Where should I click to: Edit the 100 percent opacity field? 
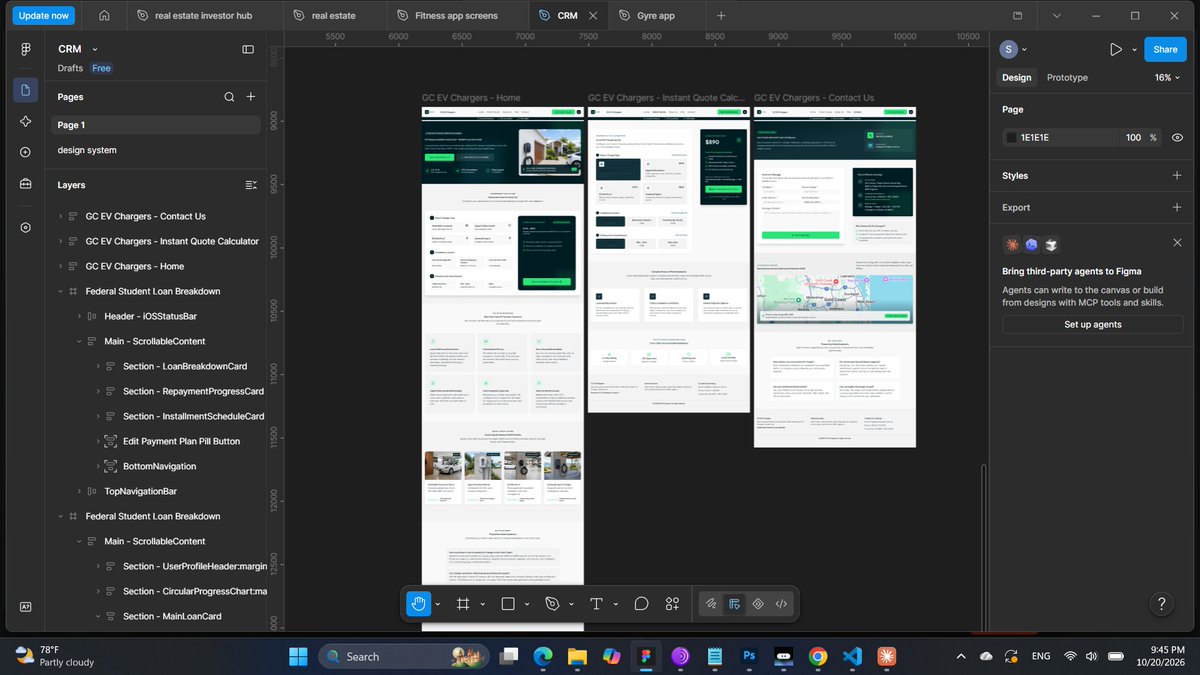point(1133,137)
